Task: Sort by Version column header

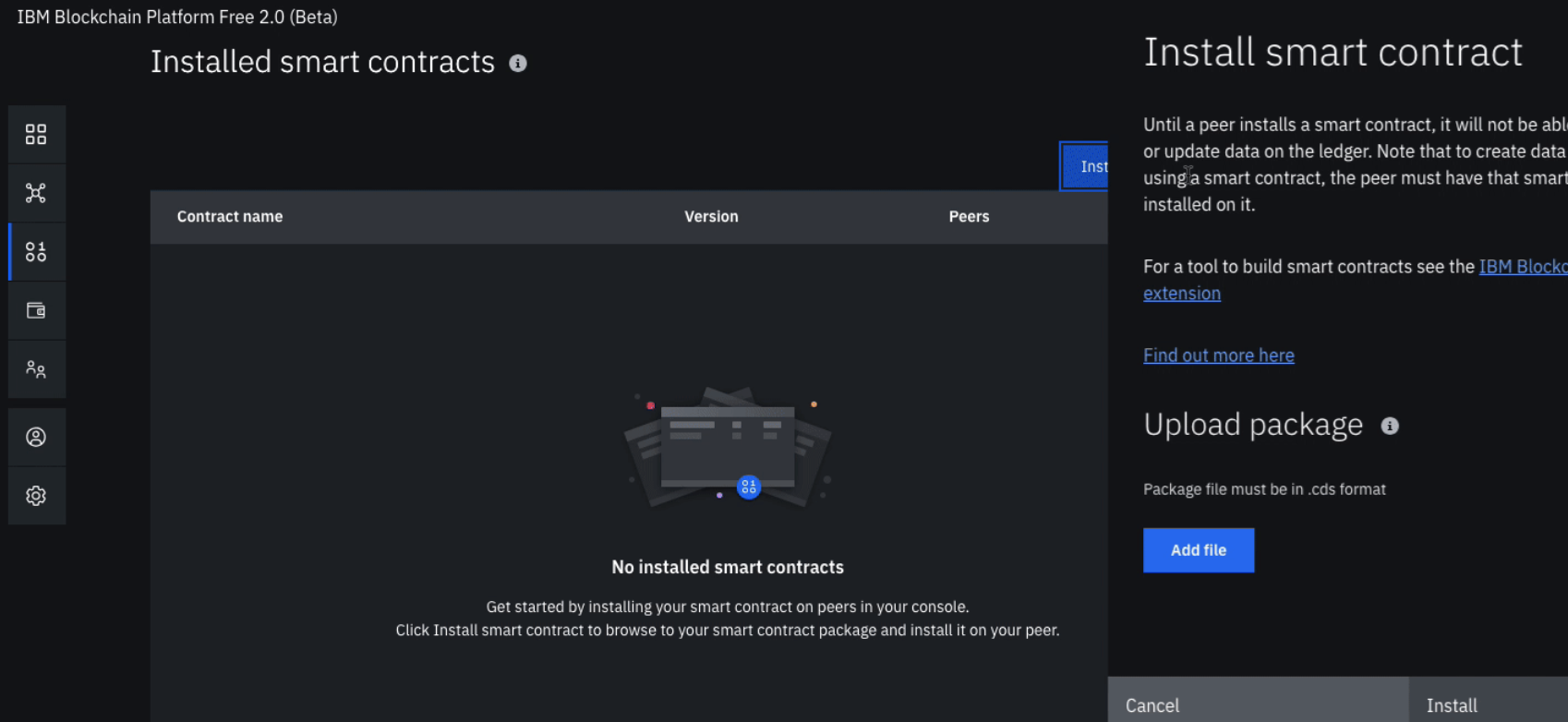Action: pyautogui.click(x=711, y=217)
